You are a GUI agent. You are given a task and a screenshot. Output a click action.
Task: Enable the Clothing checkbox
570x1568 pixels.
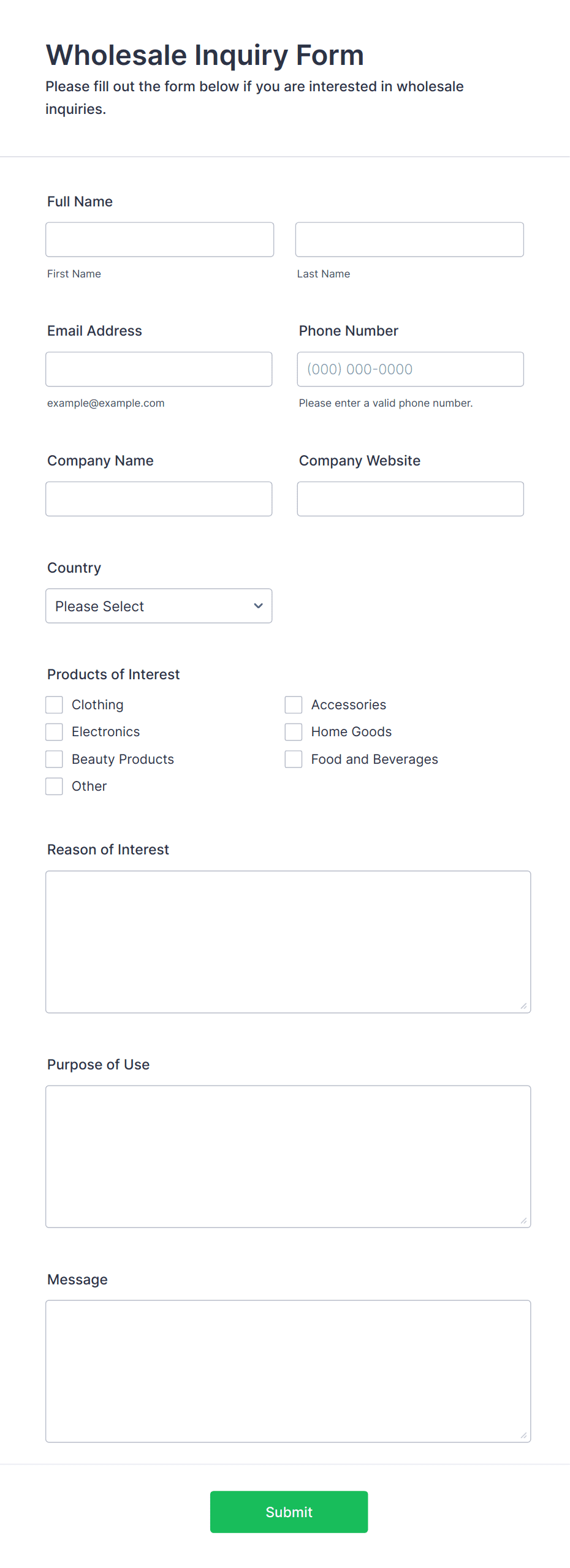pyautogui.click(x=54, y=705)
